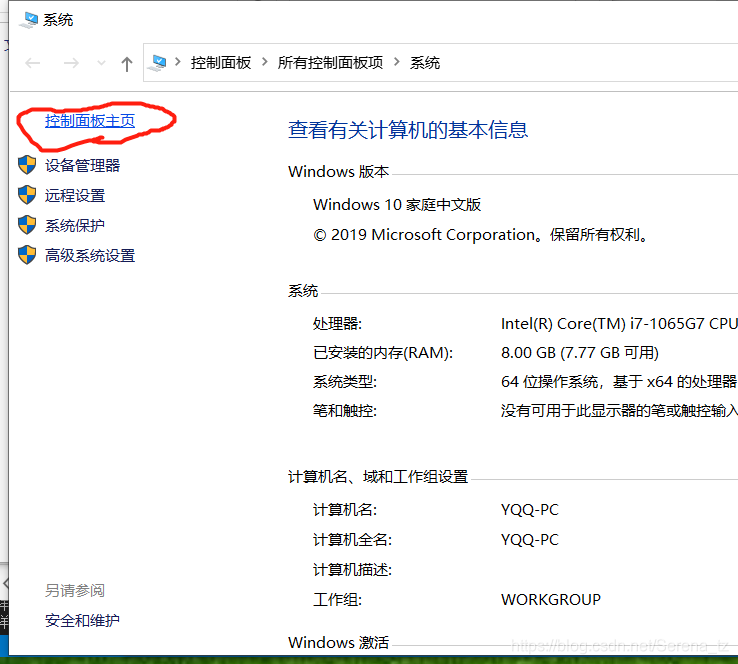738x664 pixels.
Task: Open the 高级系统设置 link
Action: pyautogui.click(x=90, y=256)
